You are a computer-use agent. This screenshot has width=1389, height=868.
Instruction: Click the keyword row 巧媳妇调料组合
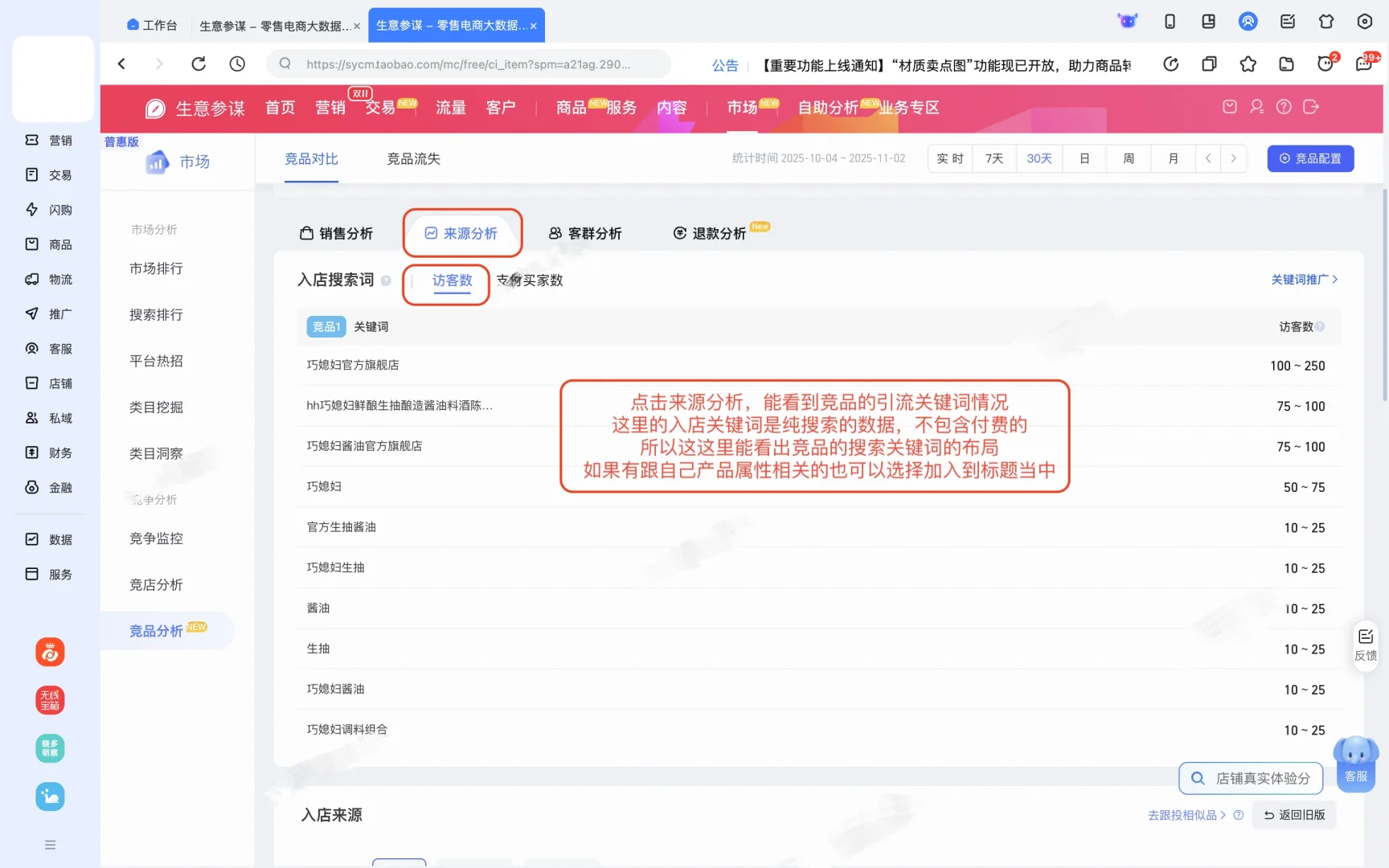click(819, 730)
